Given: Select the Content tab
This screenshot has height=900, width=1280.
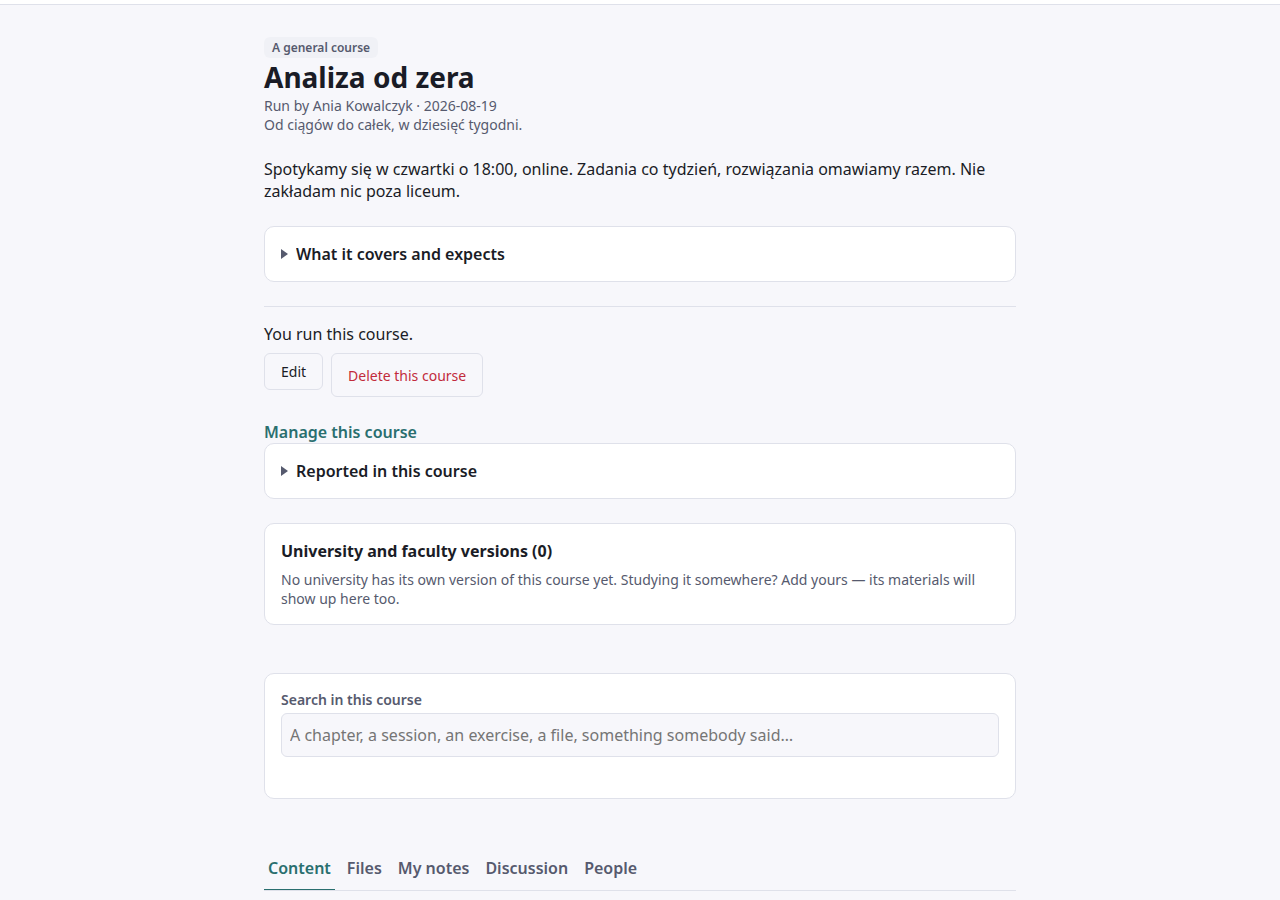Looking at the screenshot, I should coord(299,868).
